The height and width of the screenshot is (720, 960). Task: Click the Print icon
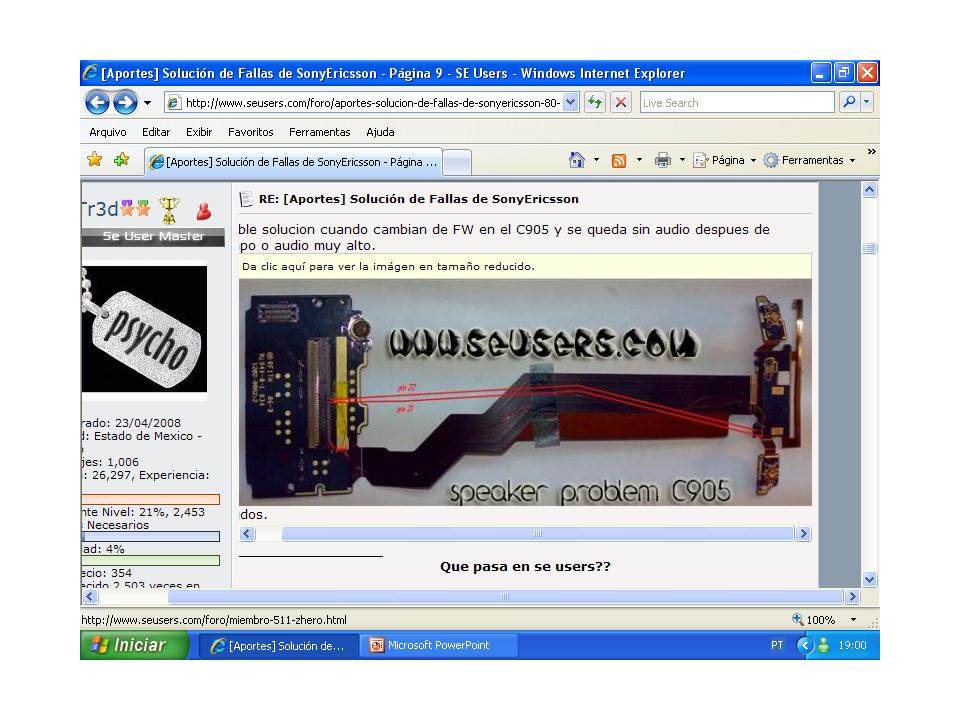pyautogui.click(x=662, y=160)
